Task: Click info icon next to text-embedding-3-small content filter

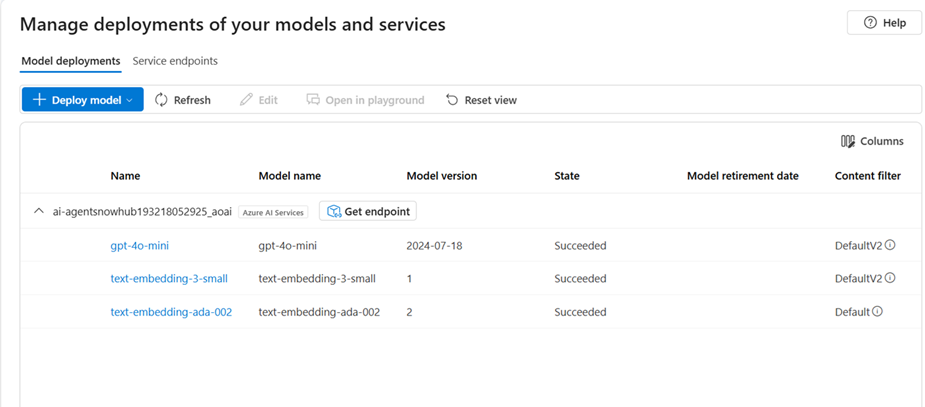Action: pos(890,279)
